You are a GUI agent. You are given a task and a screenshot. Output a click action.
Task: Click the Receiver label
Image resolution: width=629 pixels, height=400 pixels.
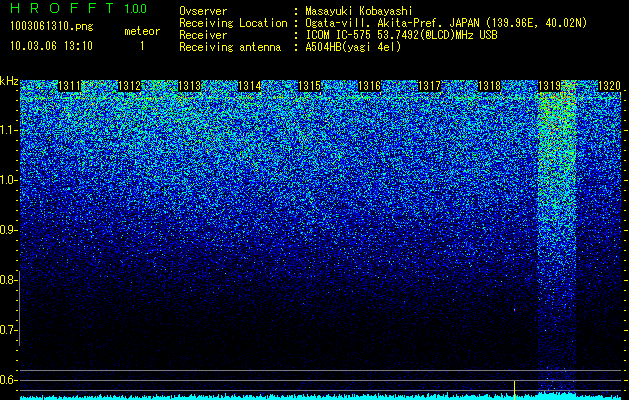pyautogui.click(x=203, y=35)
